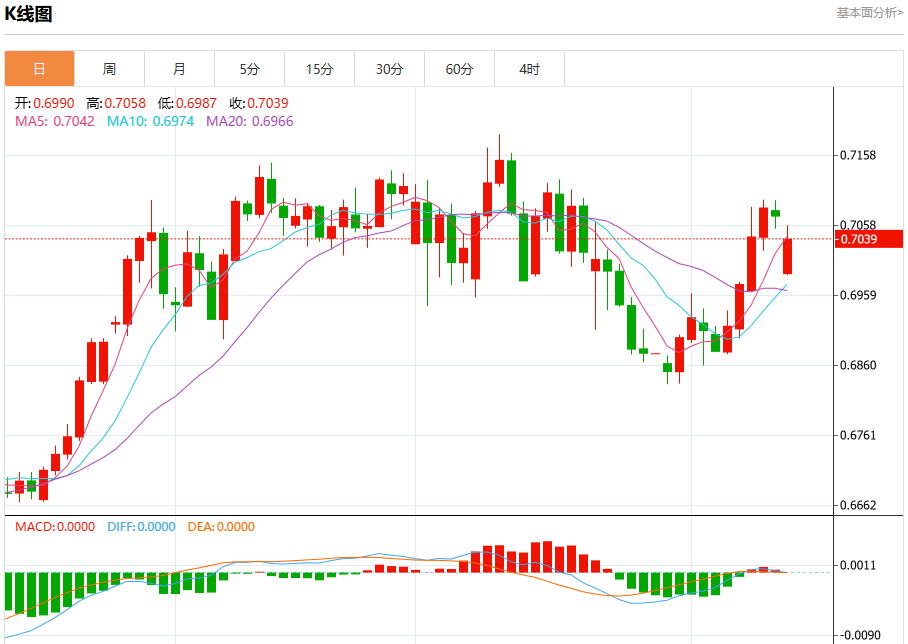The image size is (908, 644).
Task: Open the 基本面分析 link
Action: (869, 13)
